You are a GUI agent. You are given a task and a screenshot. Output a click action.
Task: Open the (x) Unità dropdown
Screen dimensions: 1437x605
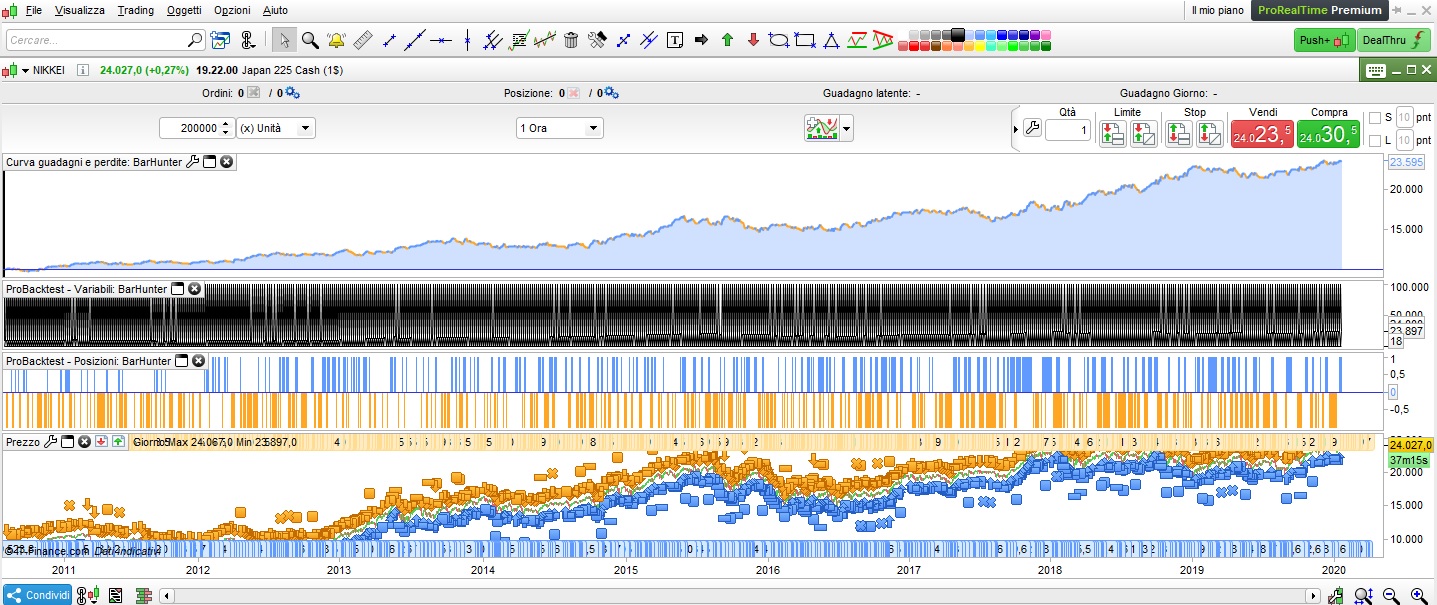(x=276, y=128)
